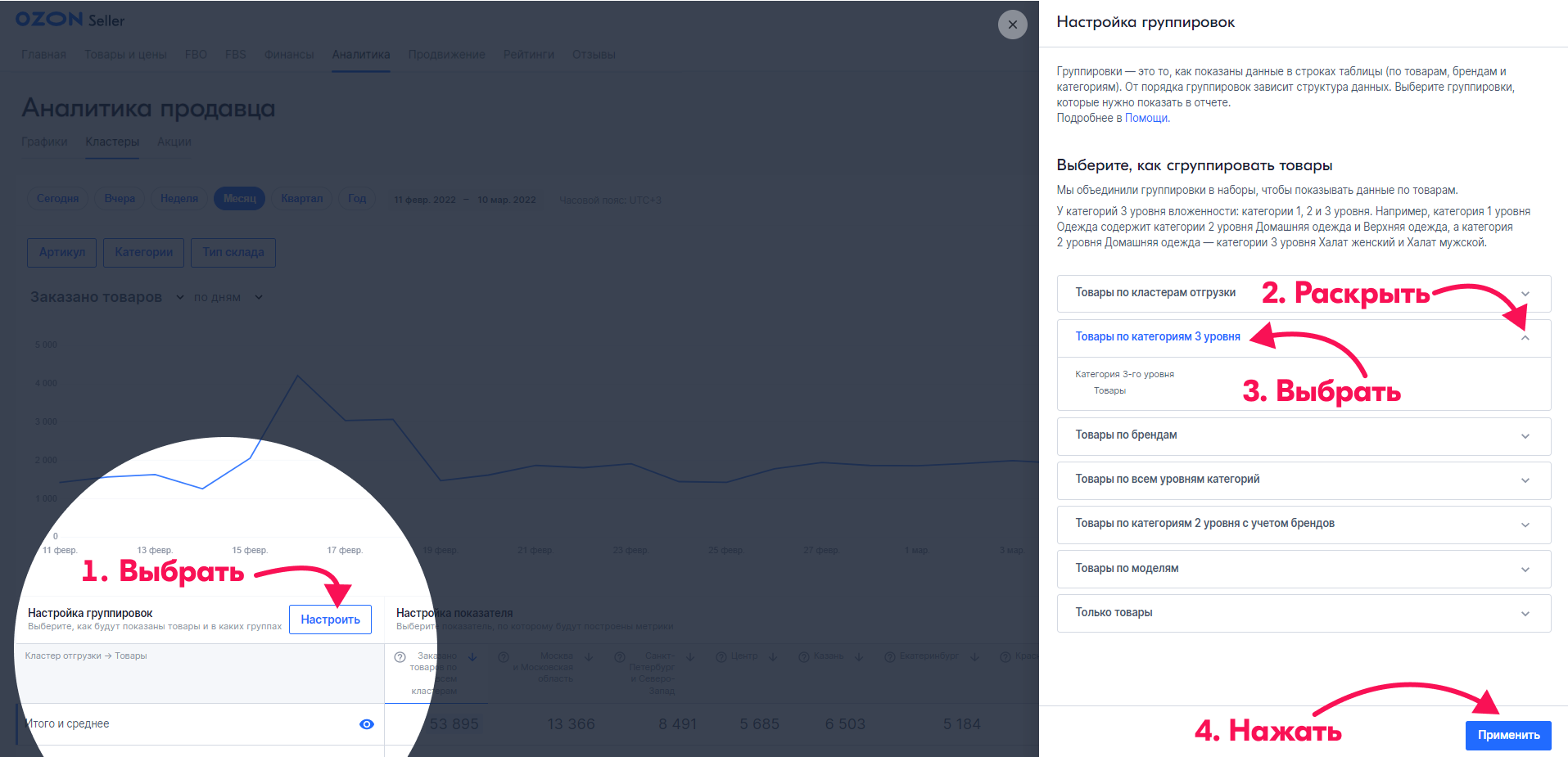Select the Месяц period filter
1568x757 pixels.
[x=239, y=199]
